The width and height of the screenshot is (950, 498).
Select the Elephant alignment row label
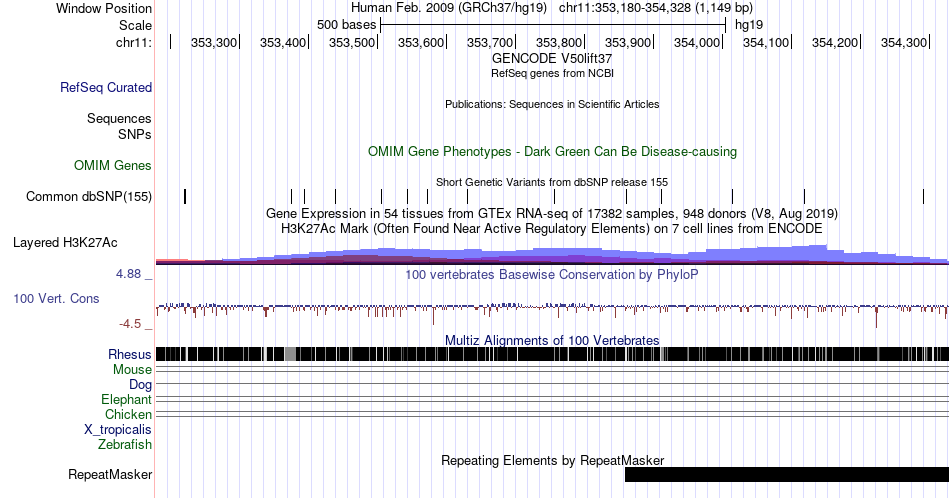[x=127, y=400]
